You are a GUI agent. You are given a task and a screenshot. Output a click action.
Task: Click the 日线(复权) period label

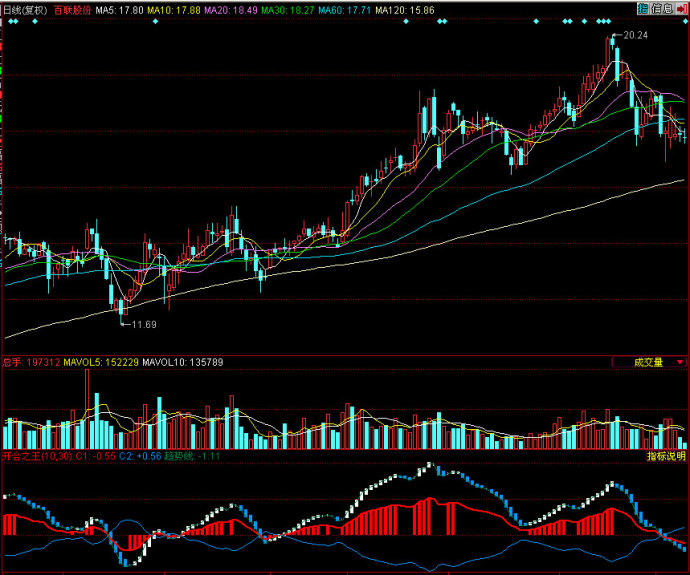(26, 10)
